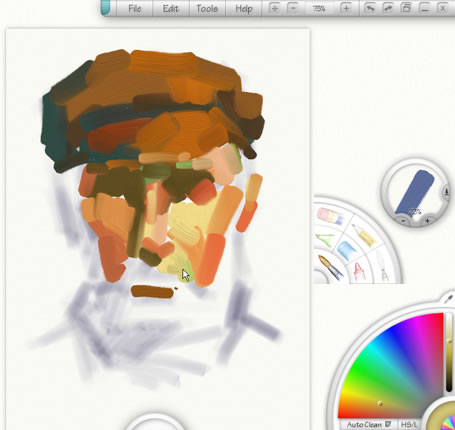The height and width of the screenshot is (430, 455).
Task: Select the Eraser tool in the tool wheel
Action: tap(330, 215)
